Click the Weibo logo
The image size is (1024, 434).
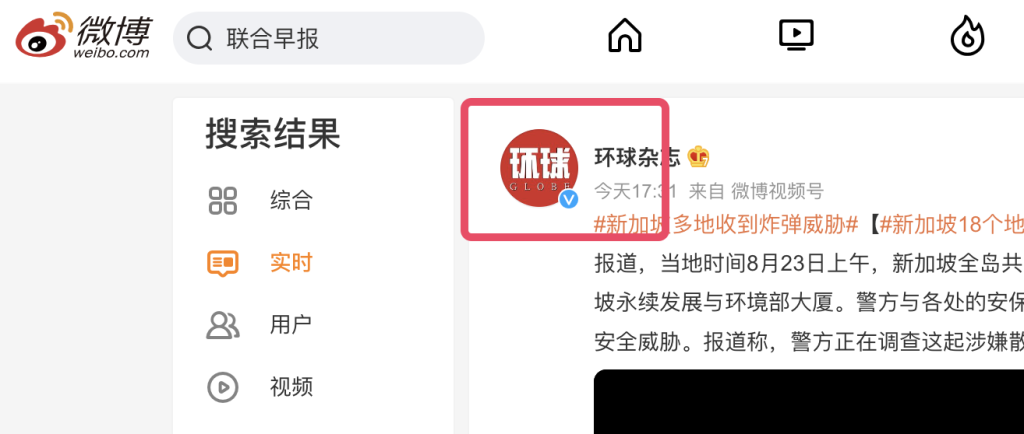tap(83, 37)
